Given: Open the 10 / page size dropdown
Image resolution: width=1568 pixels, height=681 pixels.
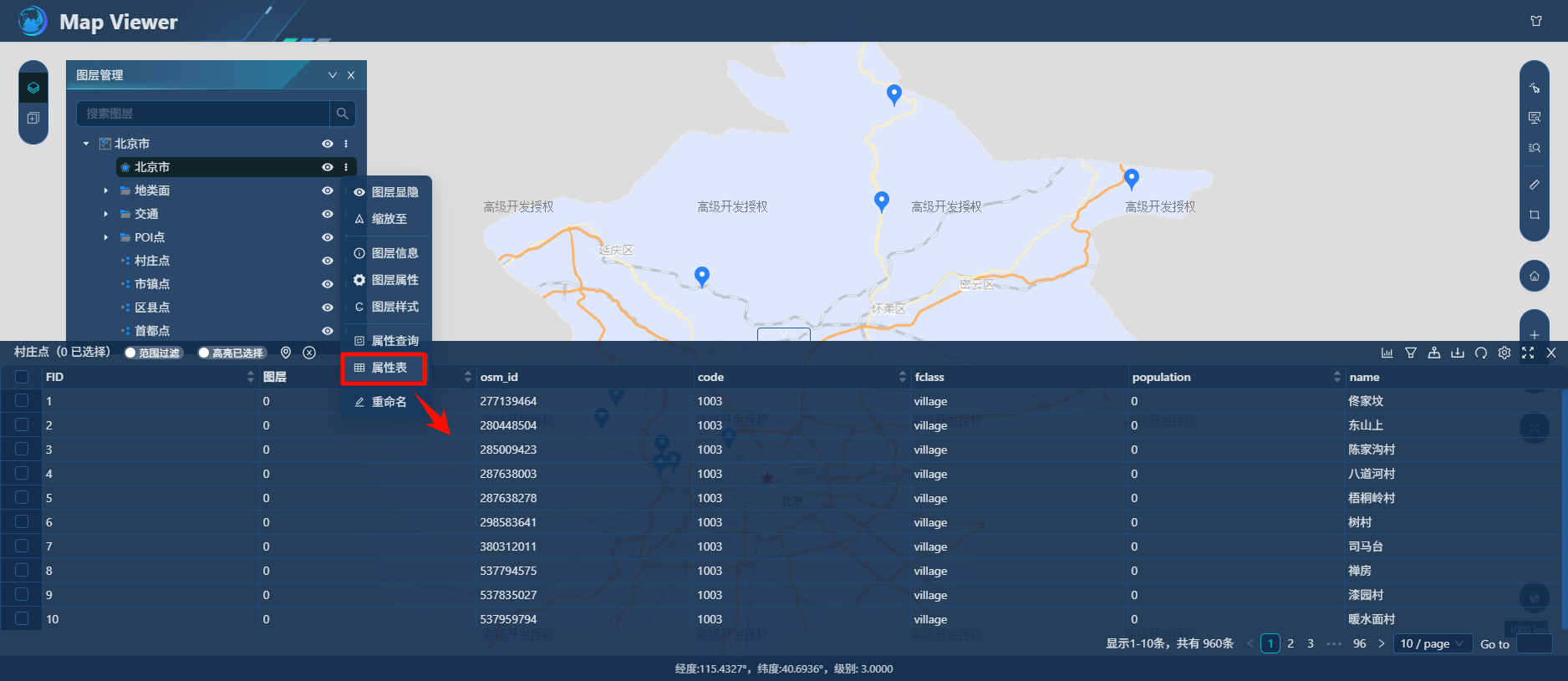Looking at the screenshot, I should coord(1432,643).
